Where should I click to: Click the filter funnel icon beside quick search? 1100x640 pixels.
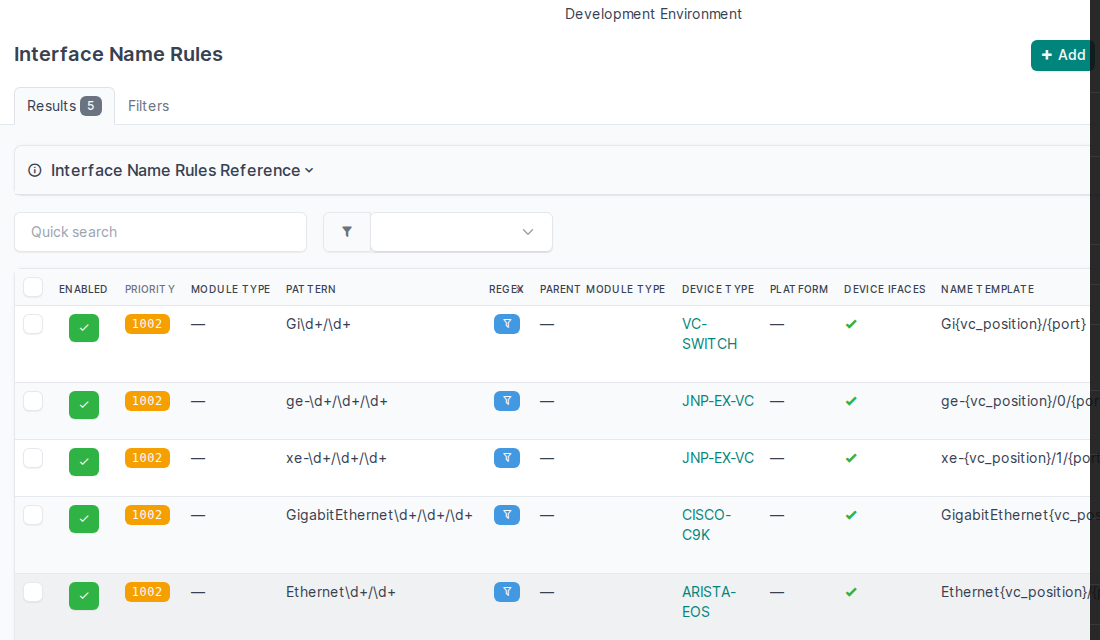(346, 231)
